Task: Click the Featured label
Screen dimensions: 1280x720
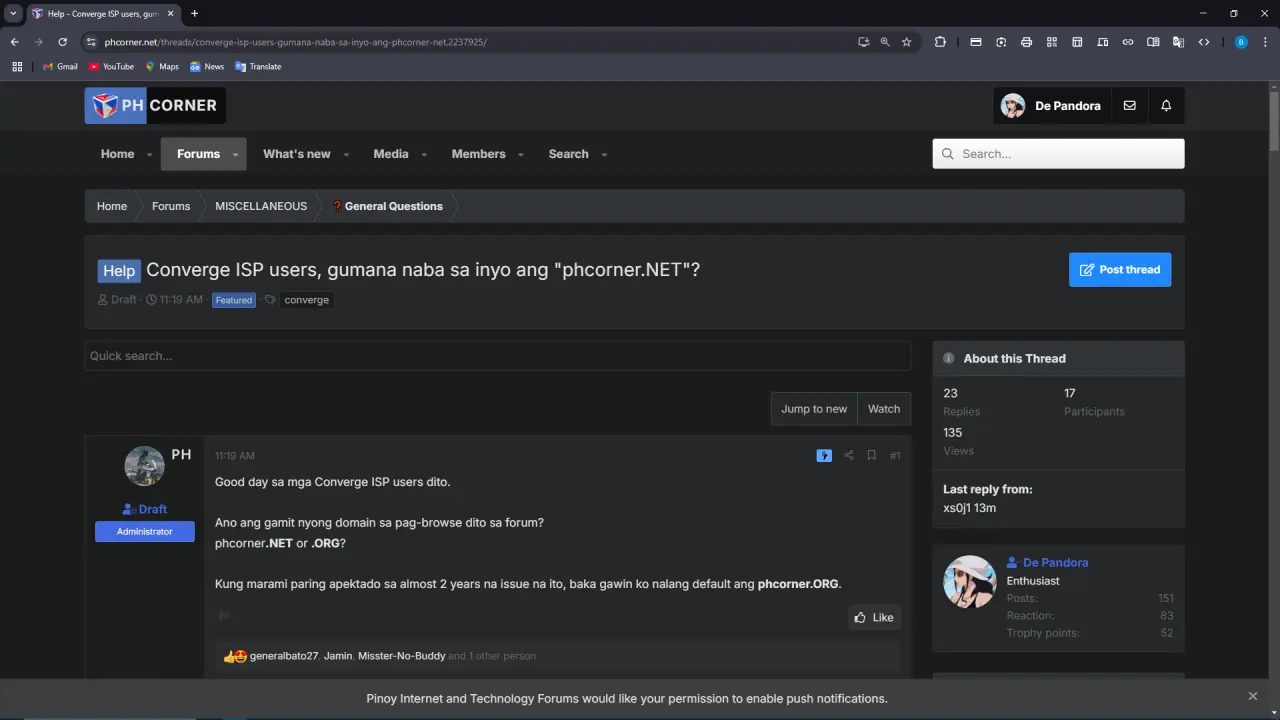Action: click(234, 300)
